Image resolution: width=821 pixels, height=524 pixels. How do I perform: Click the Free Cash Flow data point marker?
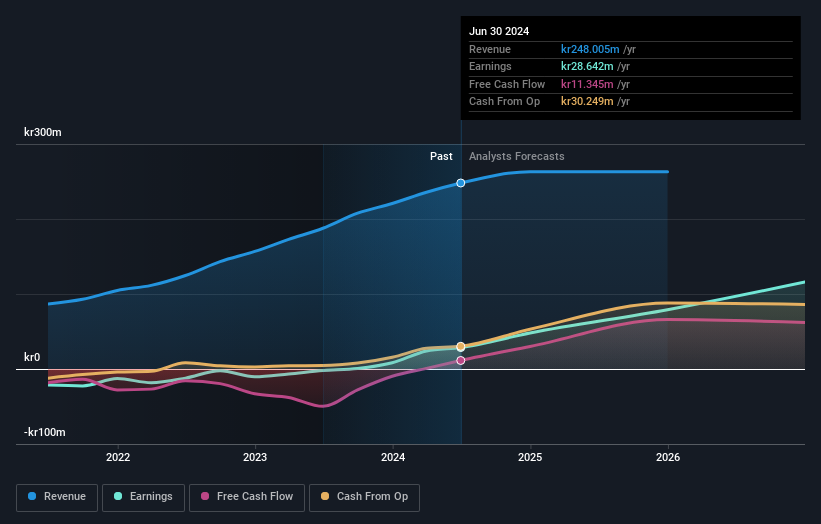coord(460,360)
